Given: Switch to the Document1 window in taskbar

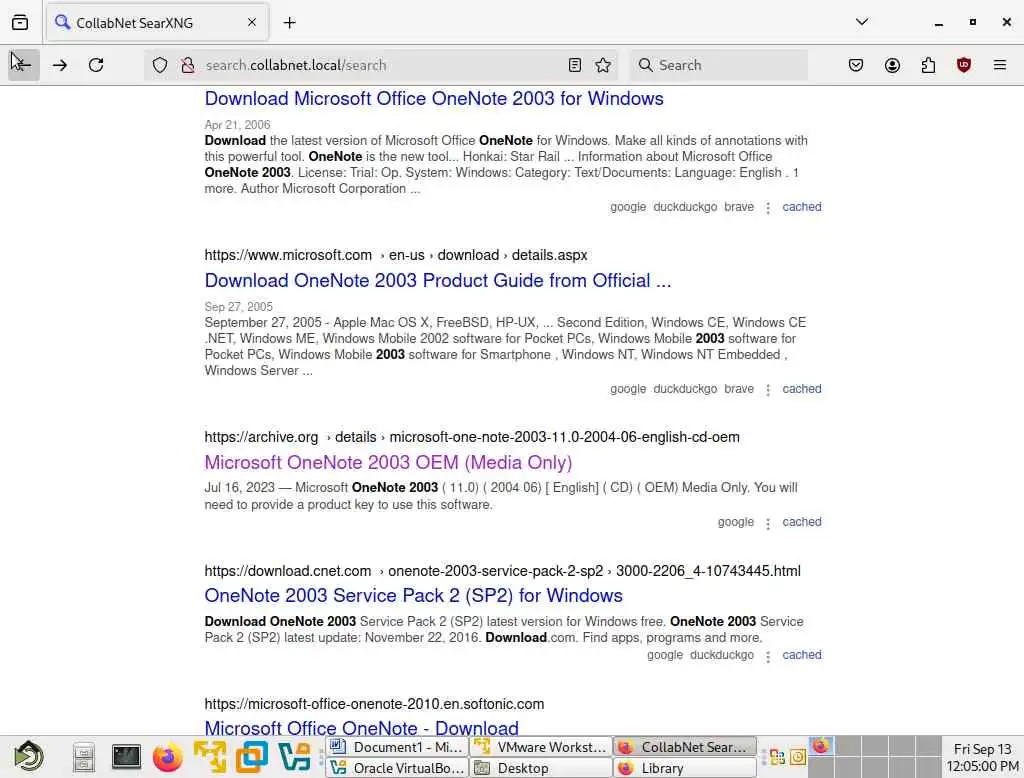Looking at the screenshot, I should pyautogui.click(x=397, y=747).
